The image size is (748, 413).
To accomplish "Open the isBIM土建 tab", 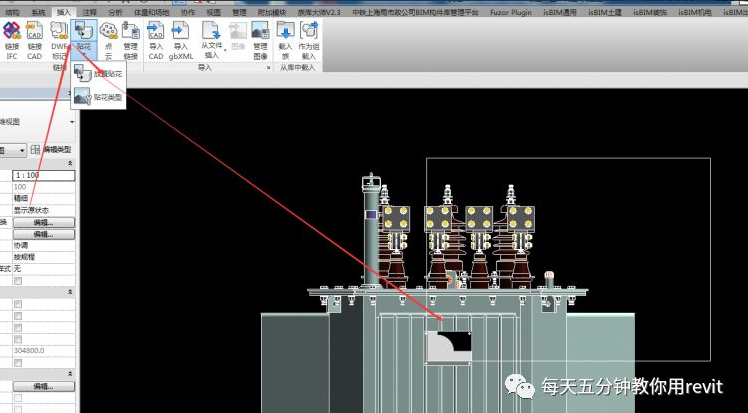I will pyautogui.click(x=605, y=12).
